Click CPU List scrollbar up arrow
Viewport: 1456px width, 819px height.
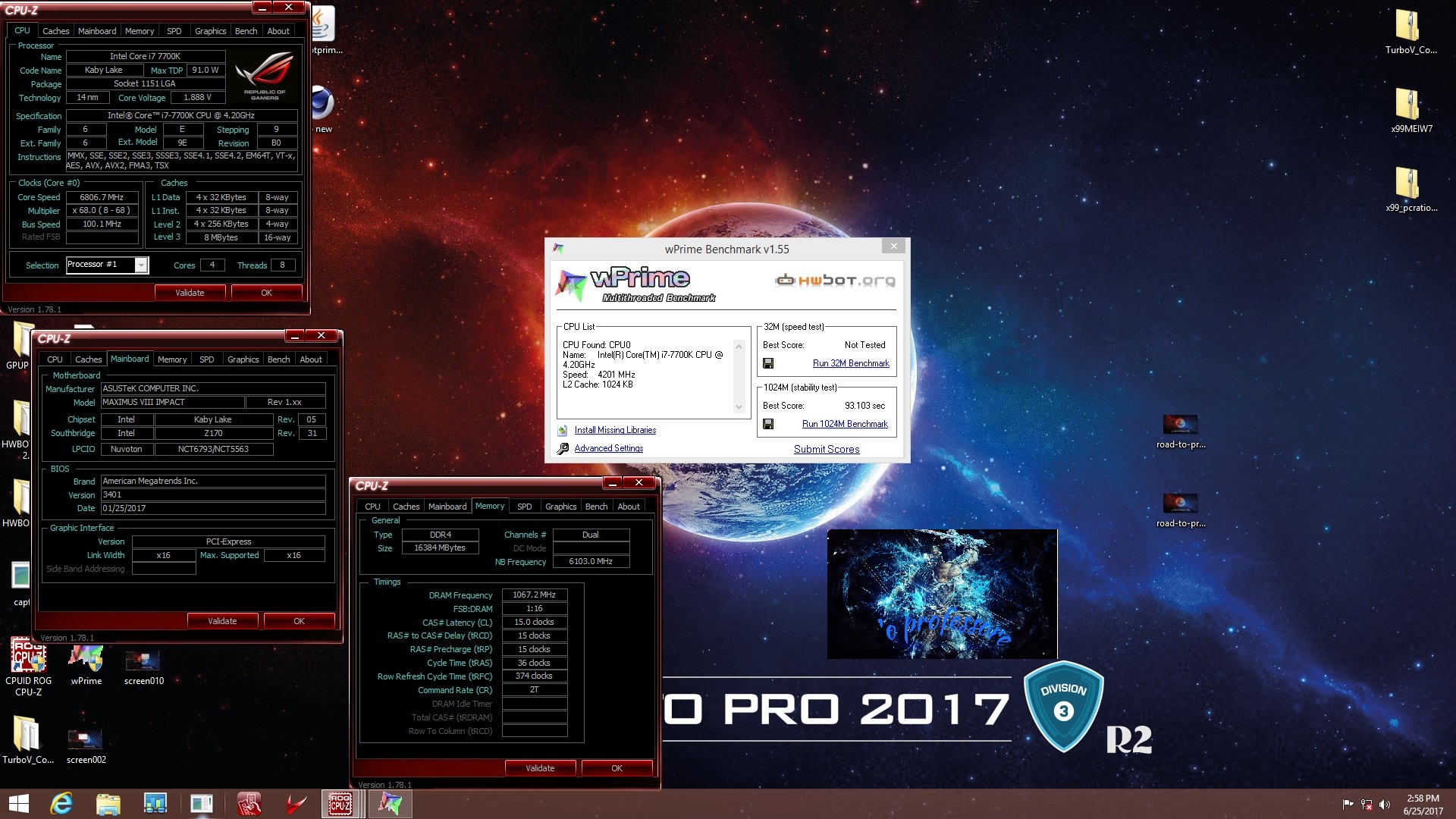point(739,345)
